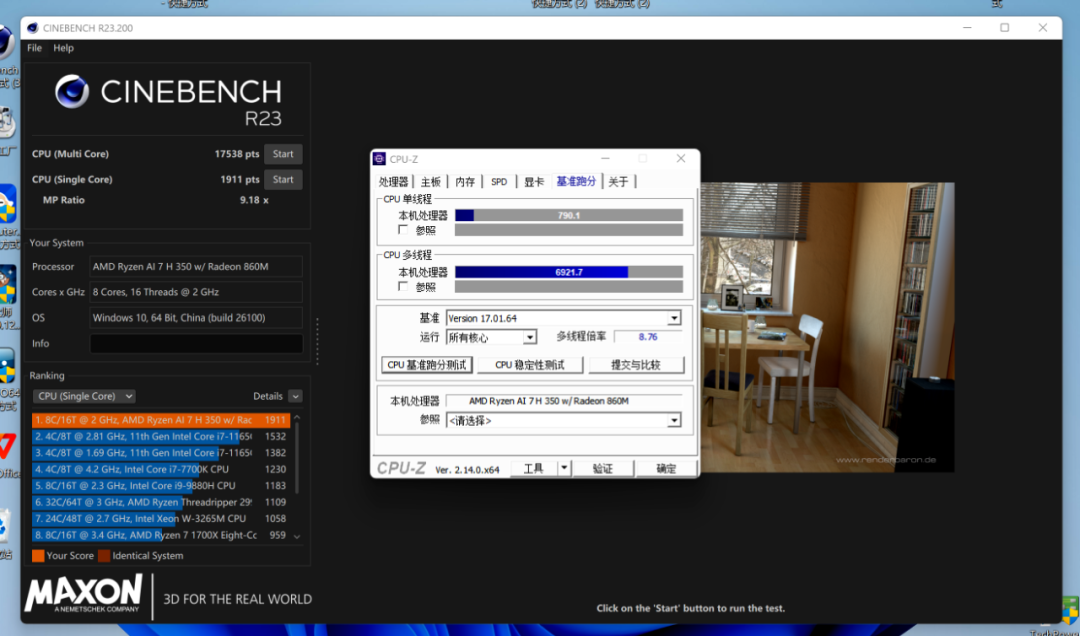
Task: Select ranking row 3 scoring 1382
Action: pos(160,453)
